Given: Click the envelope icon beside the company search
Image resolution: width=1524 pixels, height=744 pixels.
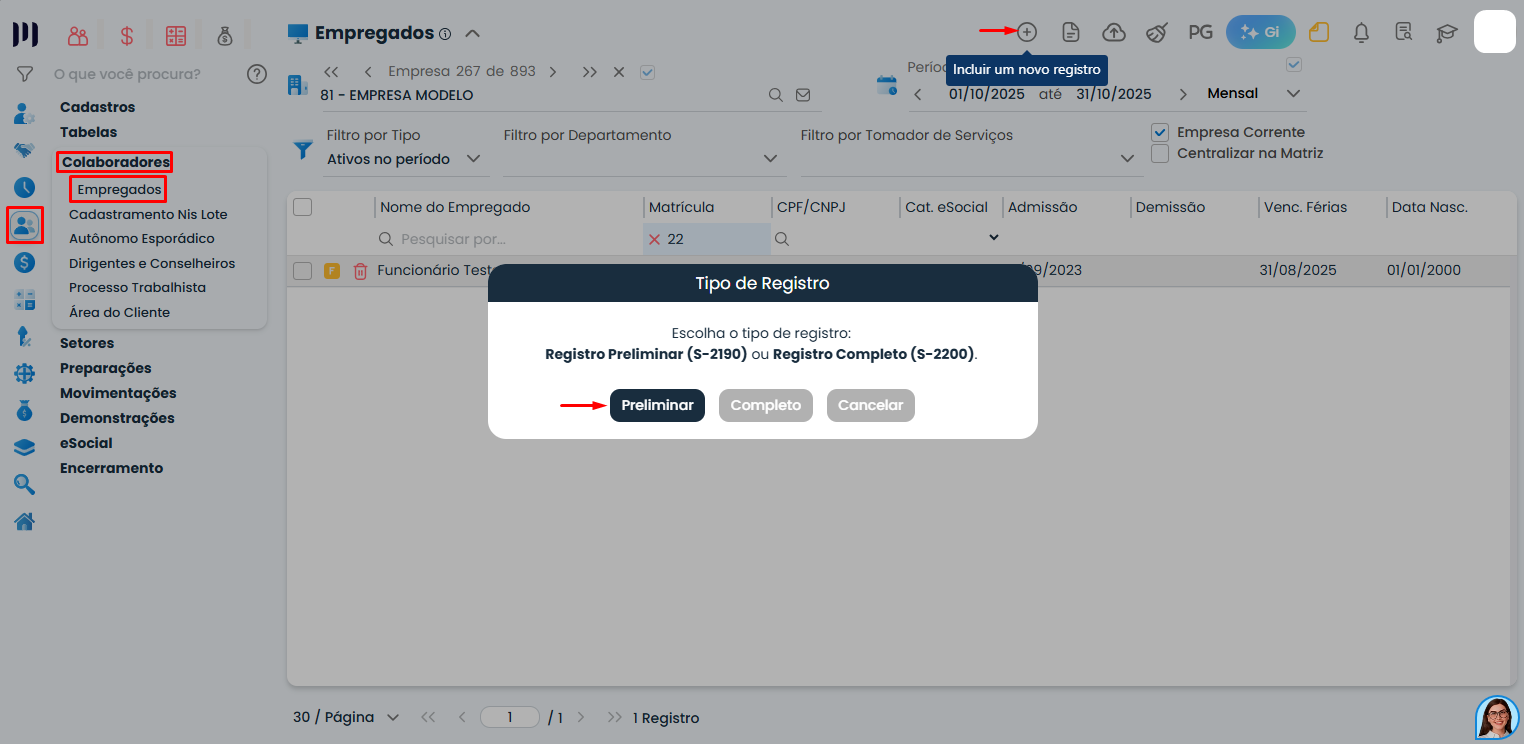Looking at the screenshot, I should (x=803, y=94).
